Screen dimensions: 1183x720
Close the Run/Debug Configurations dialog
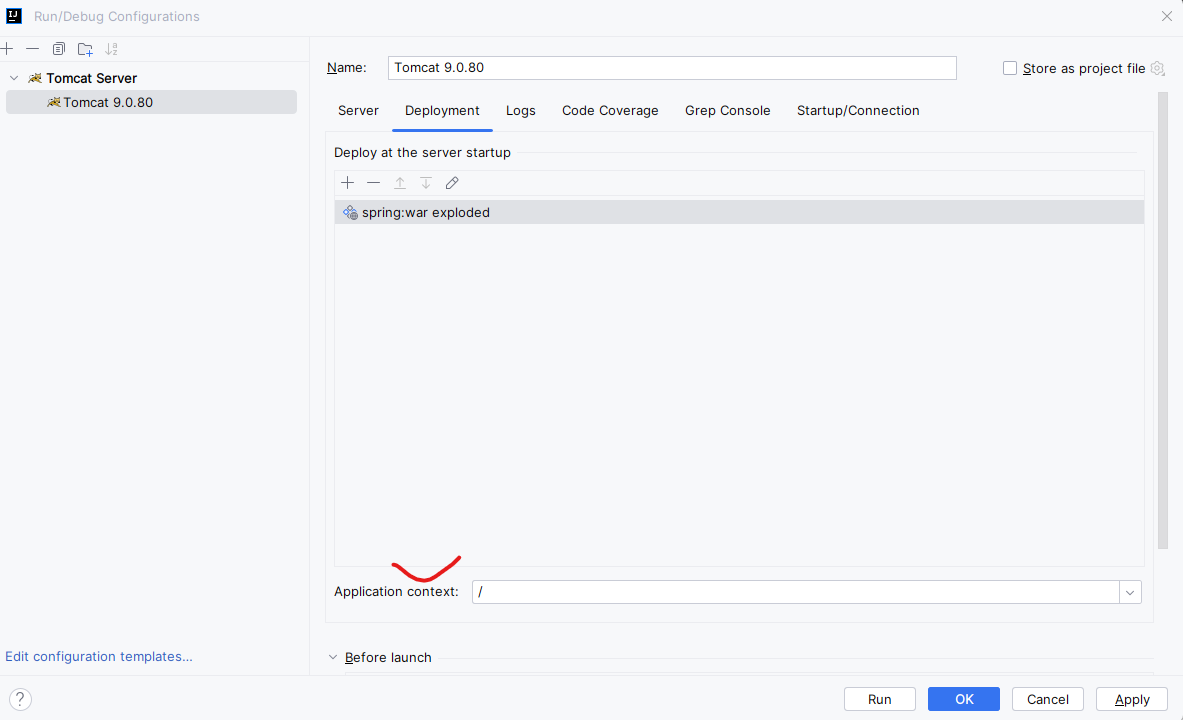(x=1166, y=16)
